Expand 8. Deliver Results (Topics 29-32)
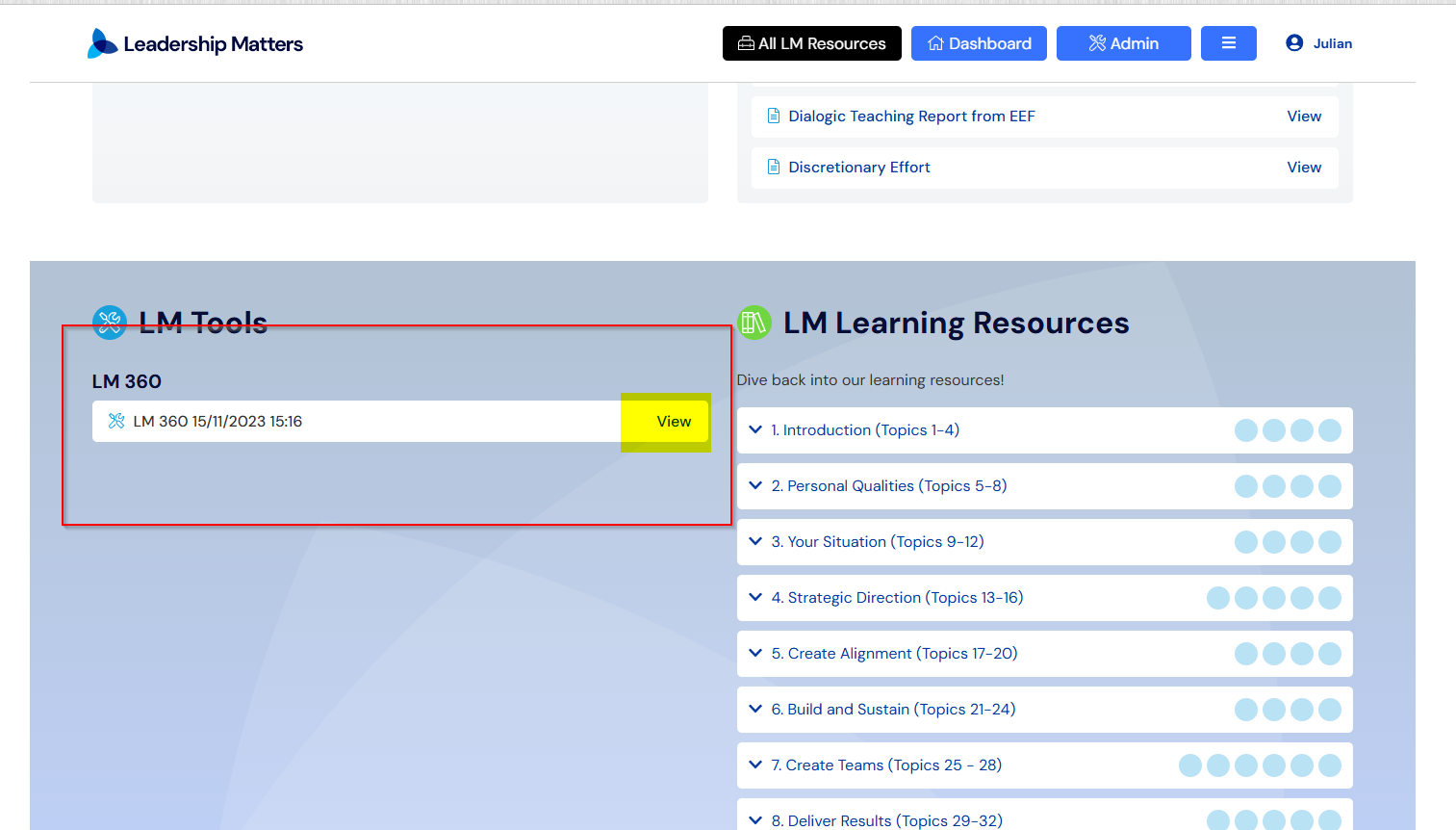The width and height of the screenshot is (1456, 830). [1044, 815]
